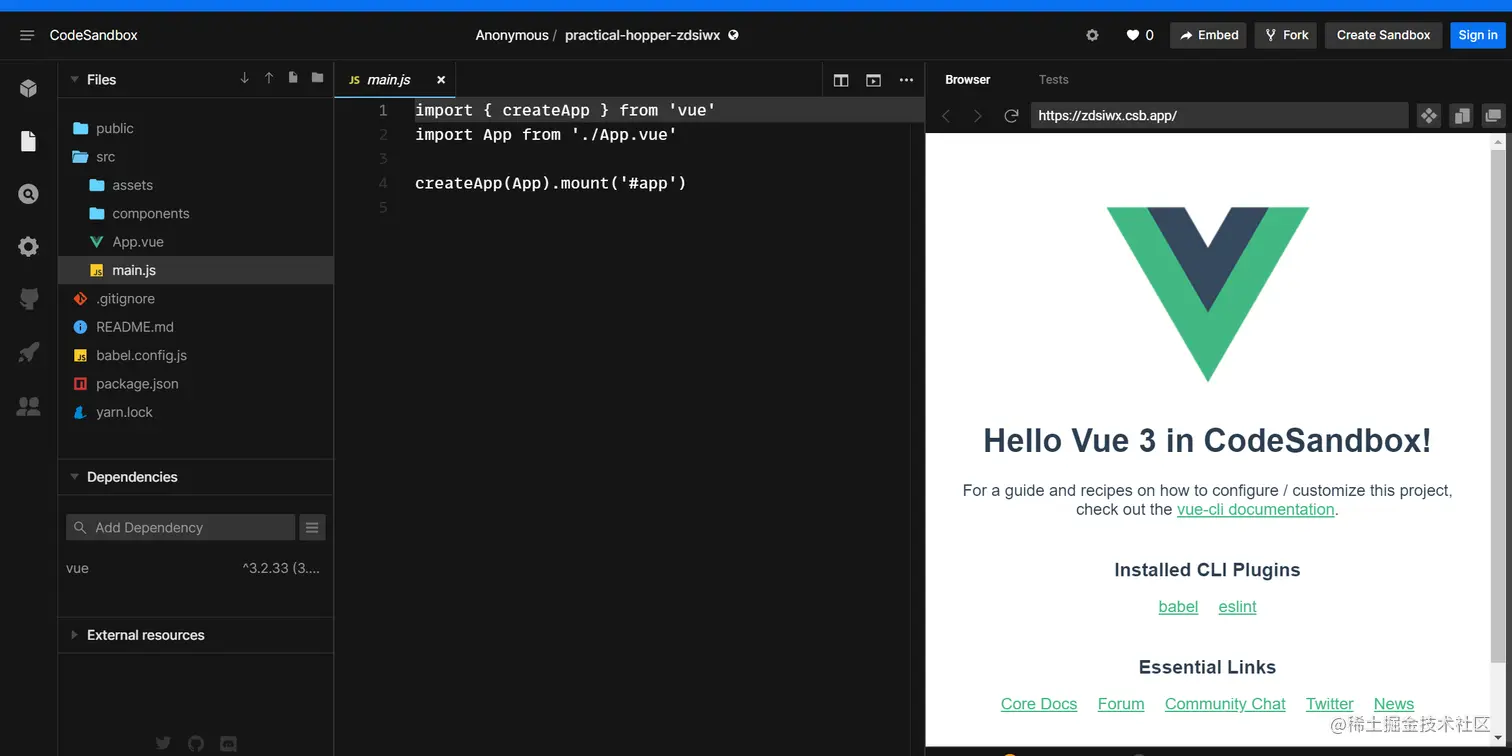Open the settings gear in top header
1512x756 pixels.
pos(1092,35)
